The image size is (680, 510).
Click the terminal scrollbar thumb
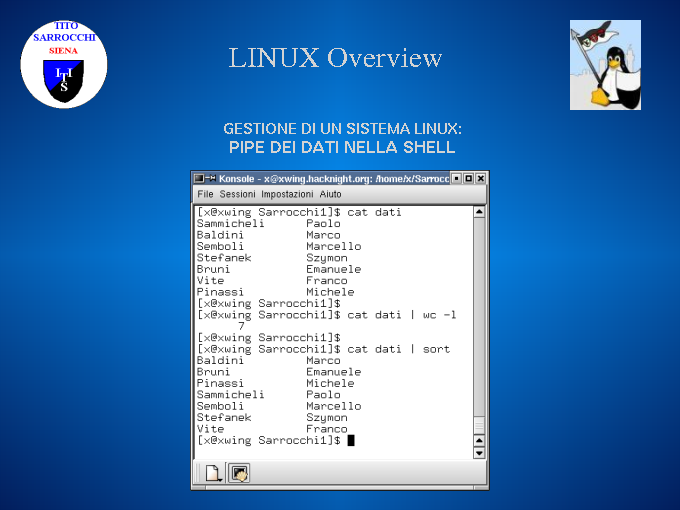pyautogui.click(x=479, y=320)
